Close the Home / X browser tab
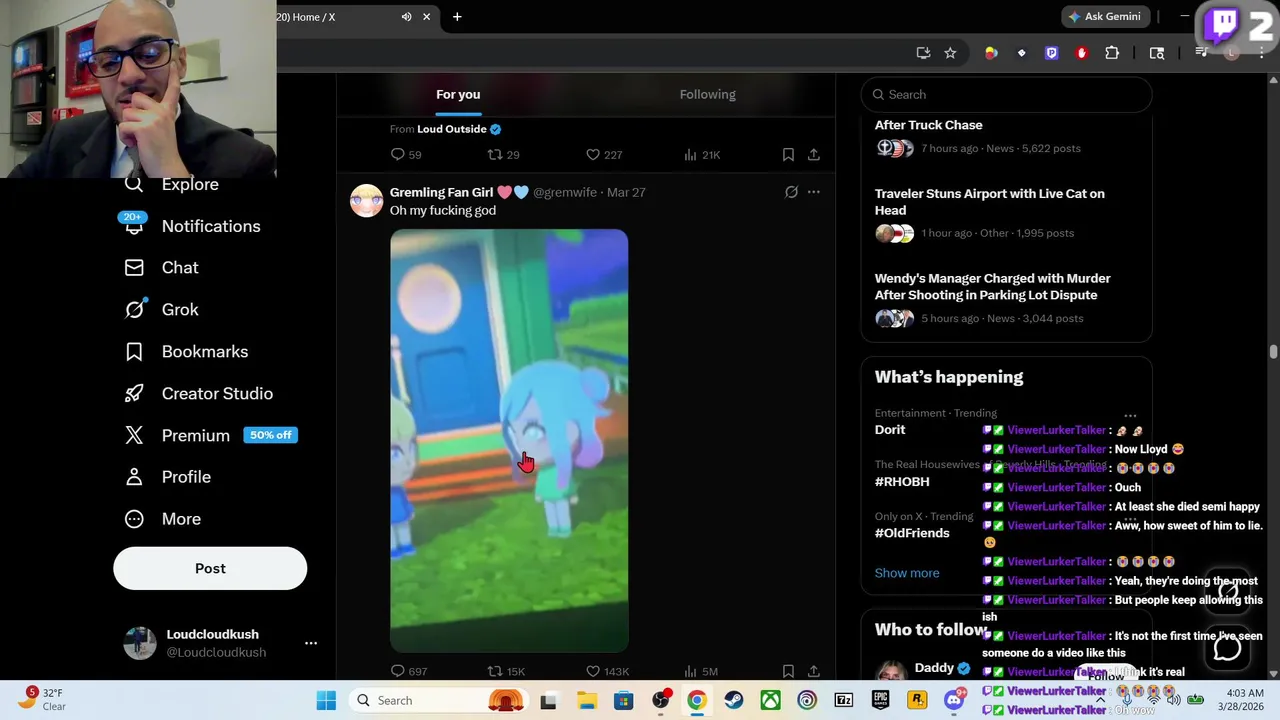Screen dimensions: 1280x720 pos(427,17)
